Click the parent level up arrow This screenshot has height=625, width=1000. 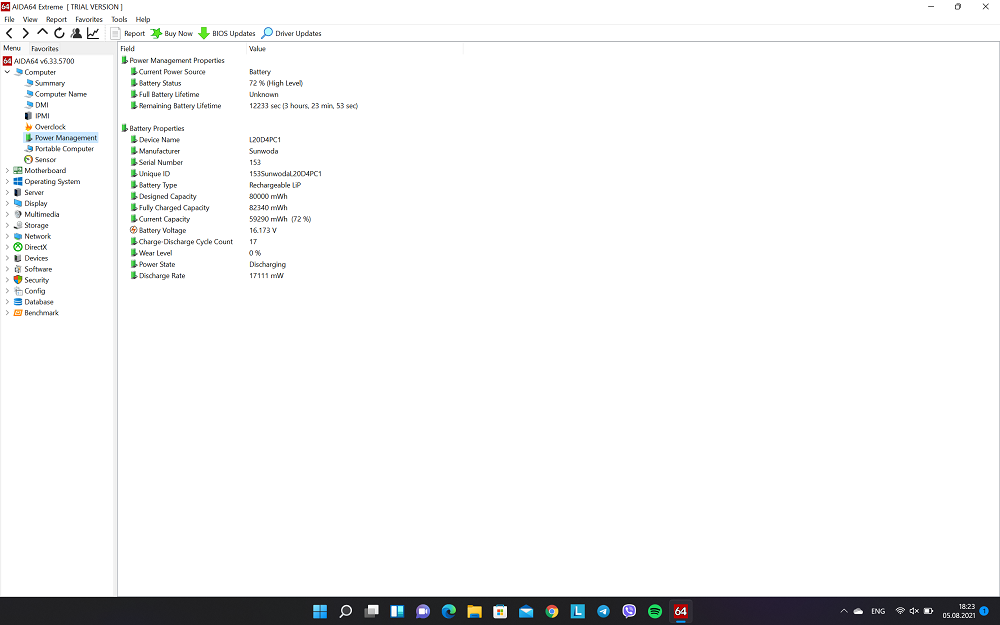pyautogui.click(x=42, y=32)
